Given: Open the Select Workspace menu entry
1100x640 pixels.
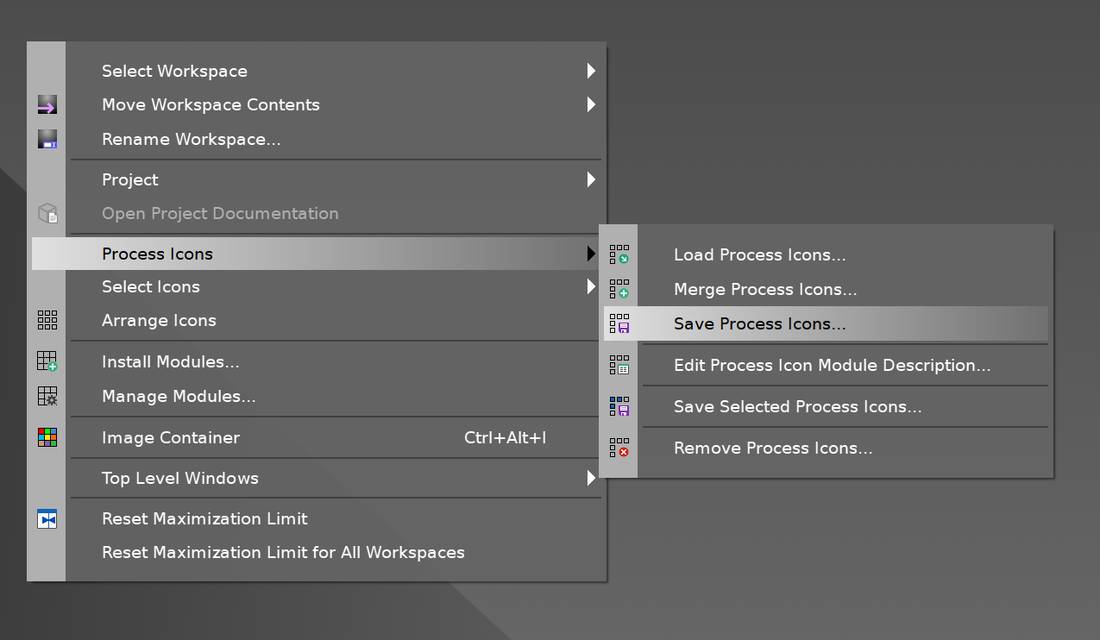Looking at the screenshot, I should click(x=316, y=71).
